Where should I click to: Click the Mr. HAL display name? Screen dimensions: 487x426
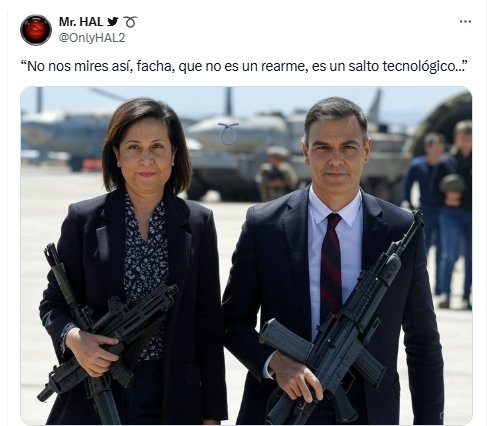point(81,22)
